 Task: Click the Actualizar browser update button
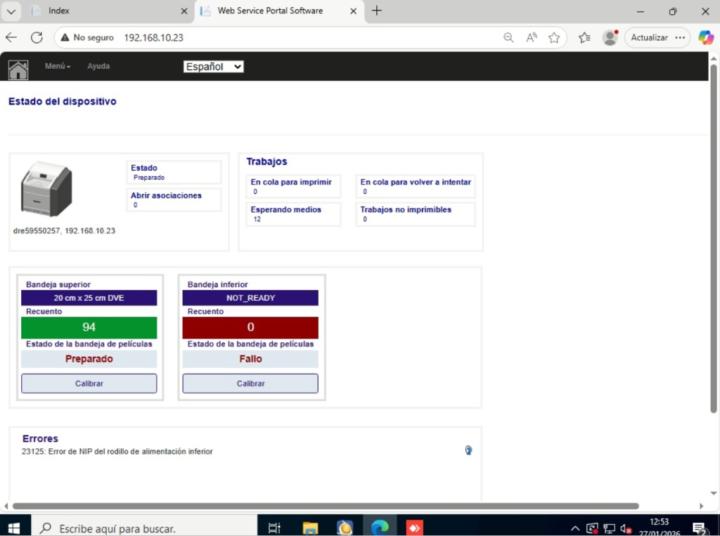649,37
